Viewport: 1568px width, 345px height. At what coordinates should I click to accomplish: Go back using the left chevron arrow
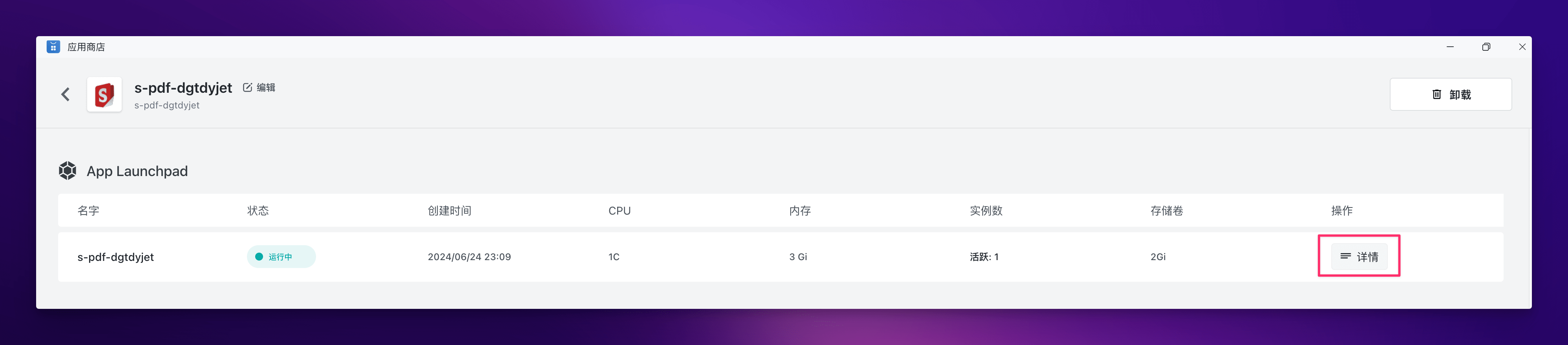[x=66, y=94]
